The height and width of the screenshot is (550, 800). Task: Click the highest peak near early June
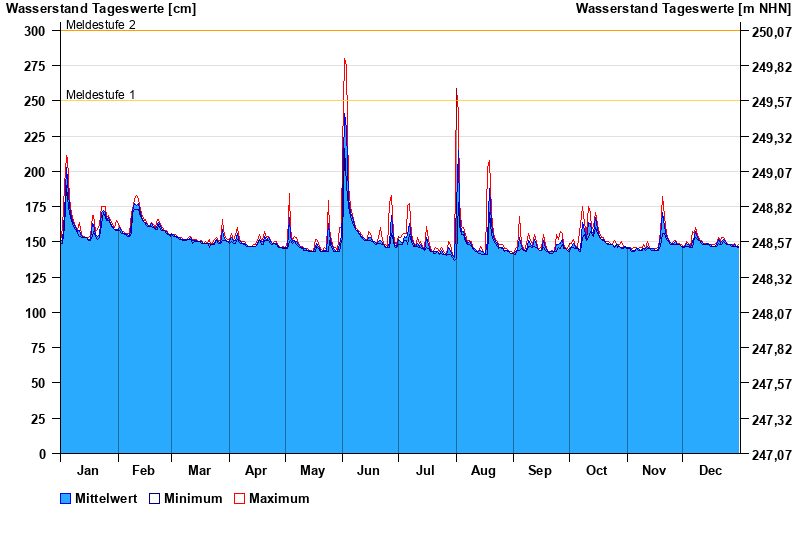click(344, 60)
